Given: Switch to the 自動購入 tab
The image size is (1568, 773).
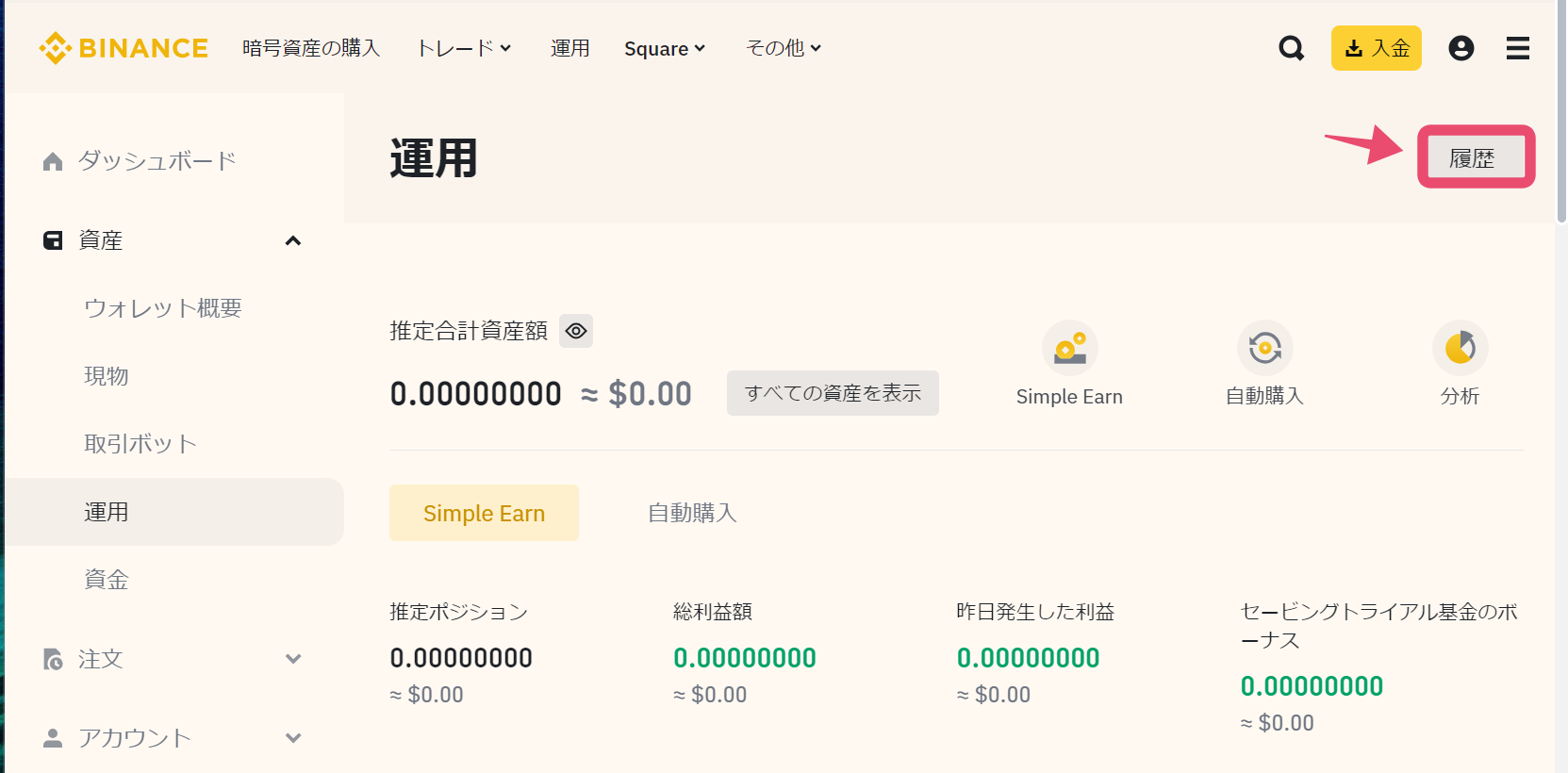Looking at the screenshot, I should coord(692,513).
